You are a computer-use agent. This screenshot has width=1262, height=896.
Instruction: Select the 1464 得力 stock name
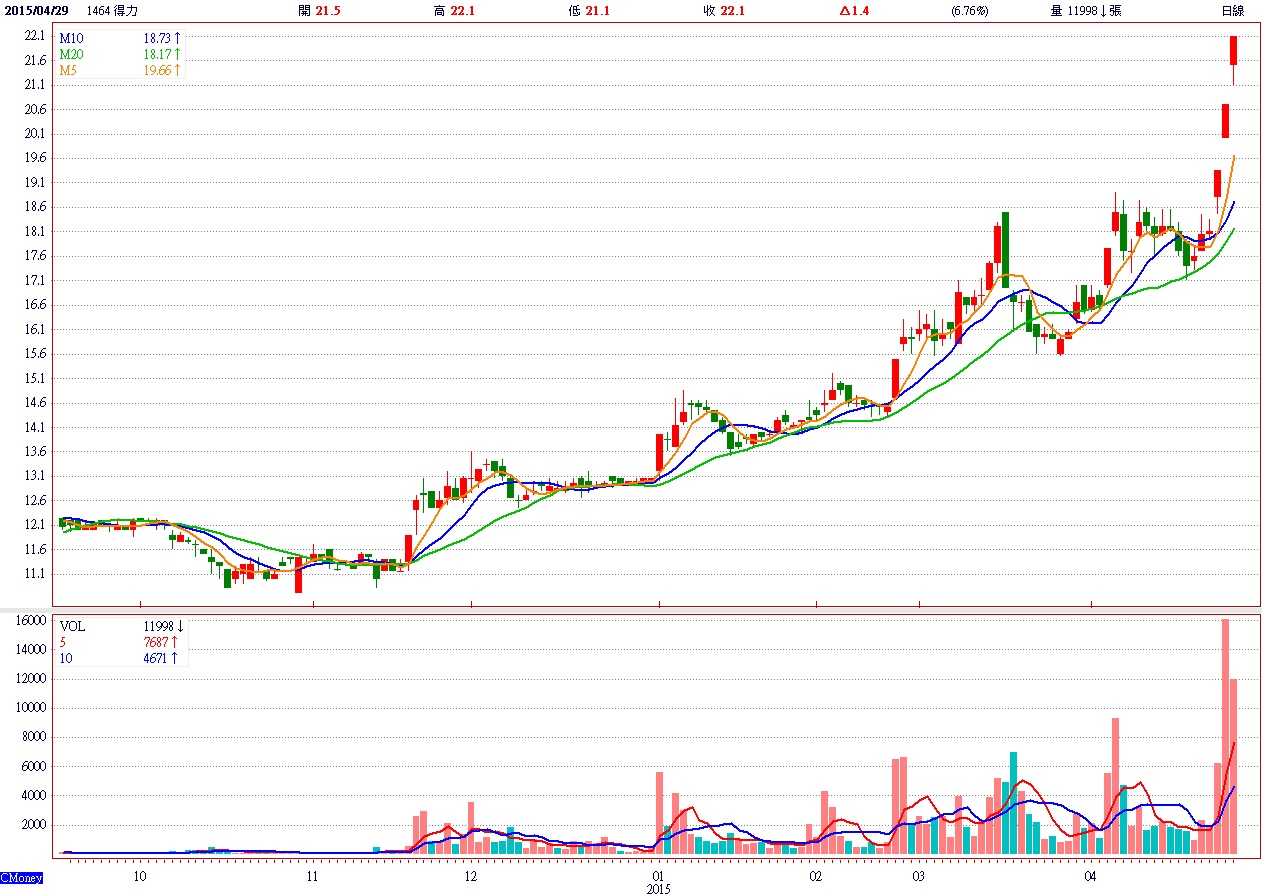113,11
